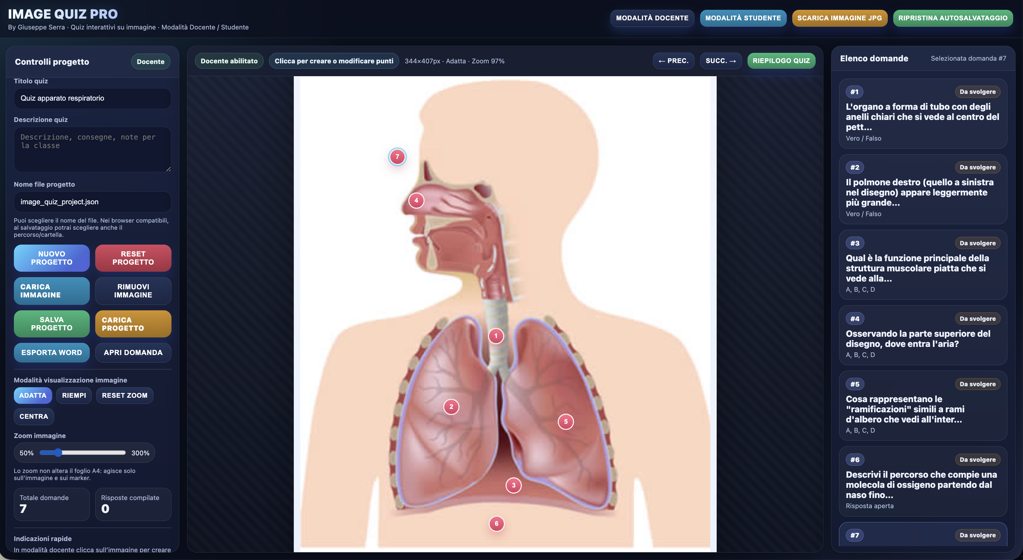
Task: Open question #1 about tube-shaped organ
Action: coord(923,114)
